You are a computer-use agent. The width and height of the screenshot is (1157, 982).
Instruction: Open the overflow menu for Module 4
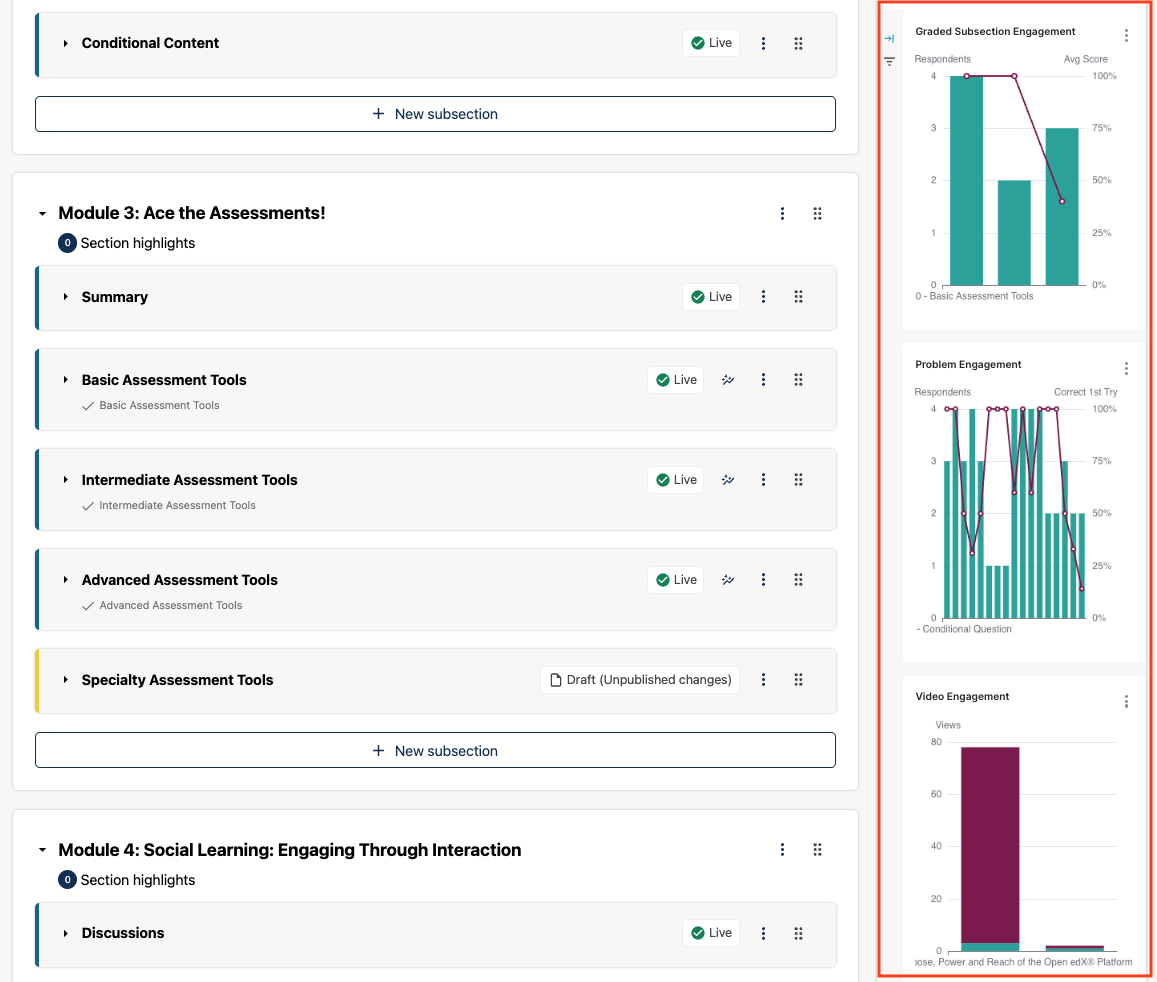point(782,849)
